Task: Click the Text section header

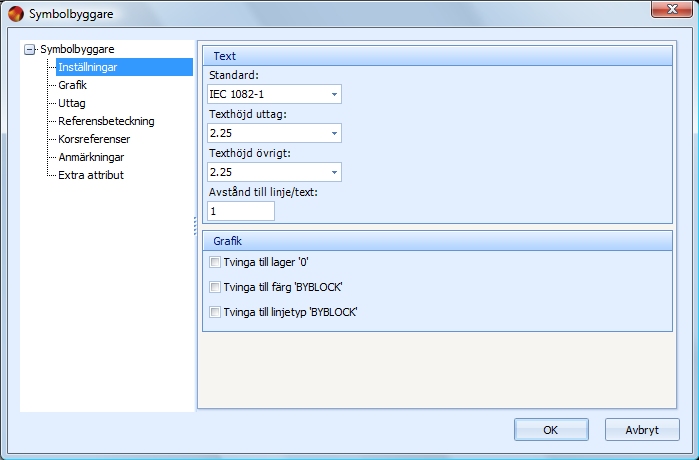Action: [437, 56]
